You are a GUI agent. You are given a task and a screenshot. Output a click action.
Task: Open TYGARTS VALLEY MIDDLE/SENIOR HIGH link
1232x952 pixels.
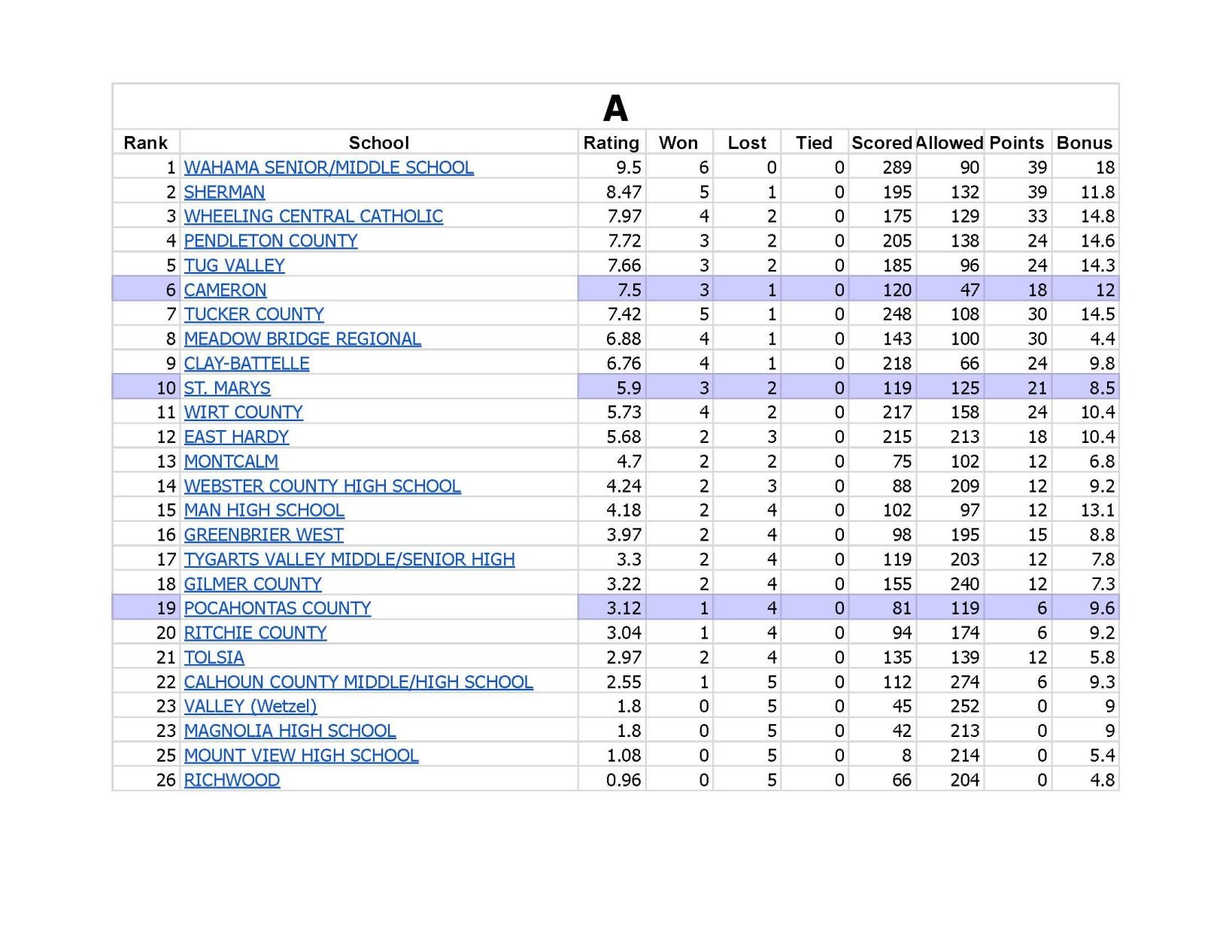point(348,559)
